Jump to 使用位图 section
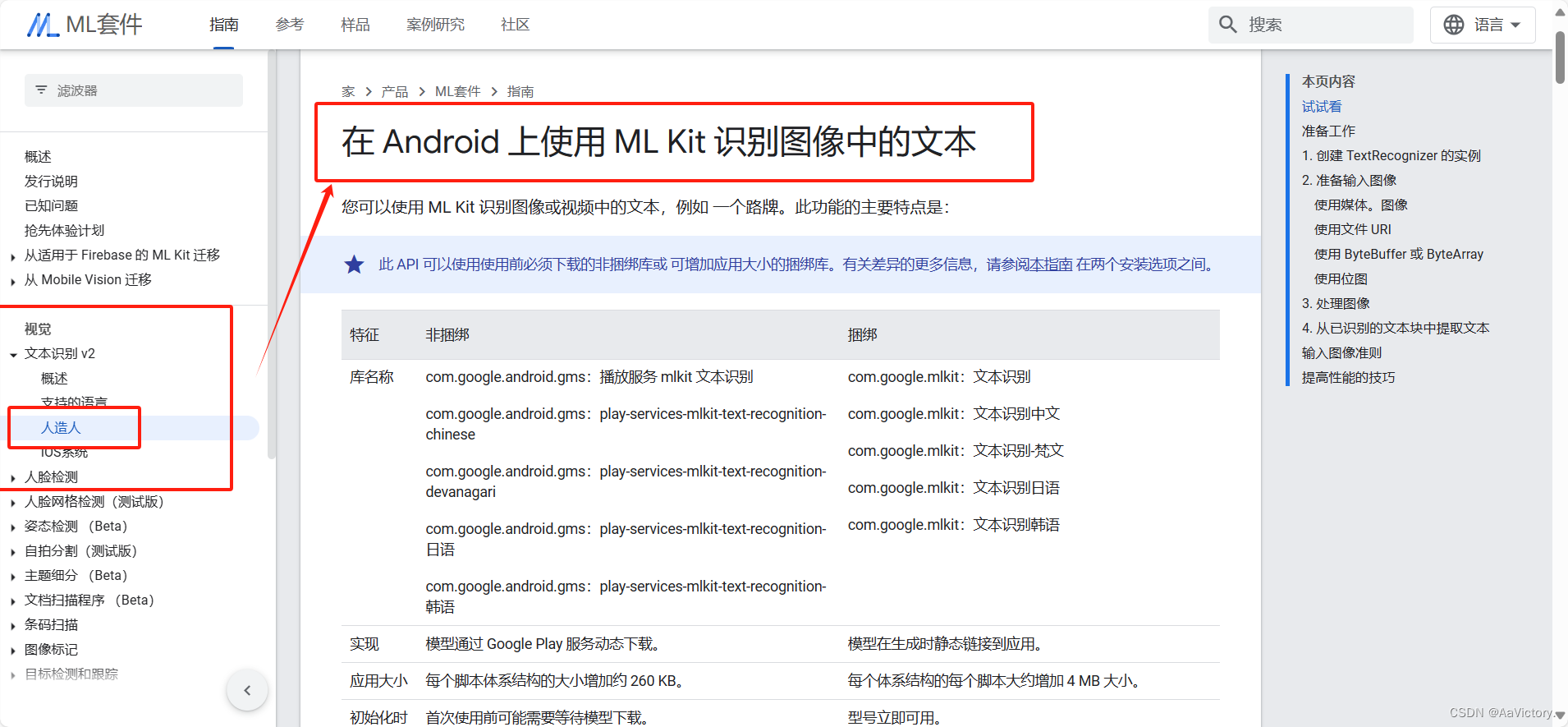Screen dimensions: 1568x727 (1341, 279)
